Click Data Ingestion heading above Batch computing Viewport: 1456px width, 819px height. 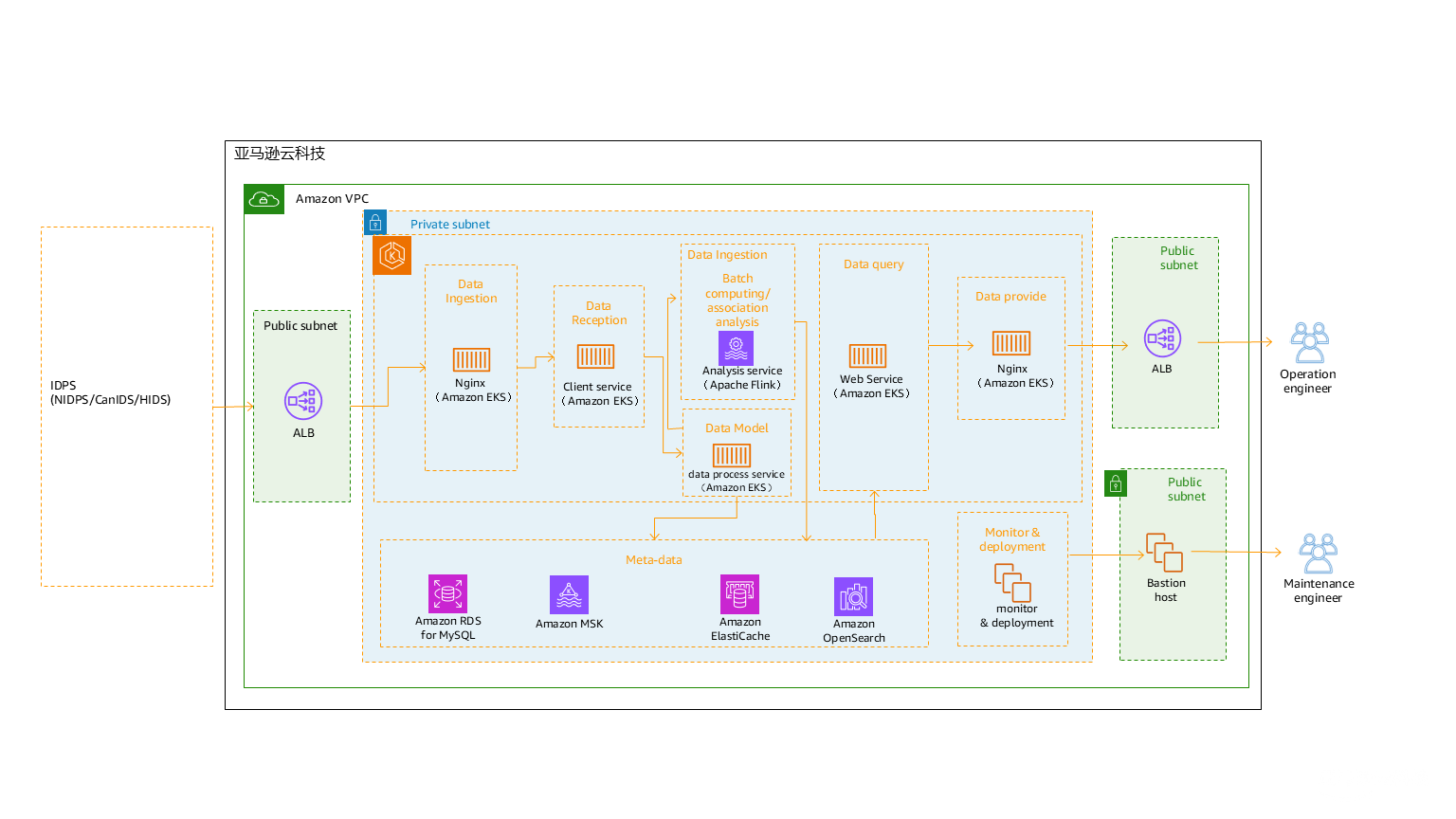pos(727,255)
